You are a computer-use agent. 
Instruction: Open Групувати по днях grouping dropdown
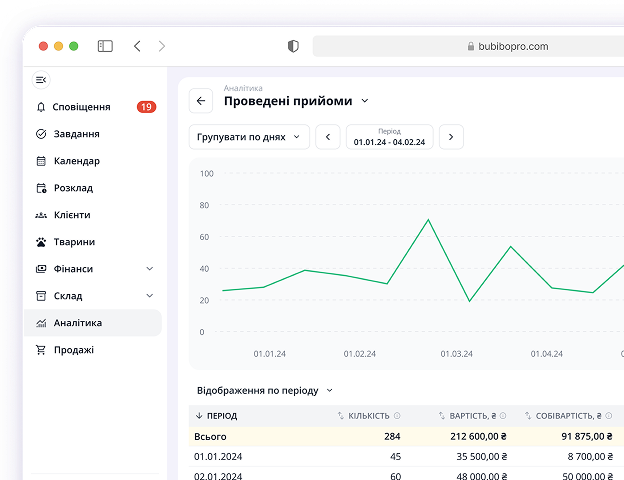coord(249,137)
